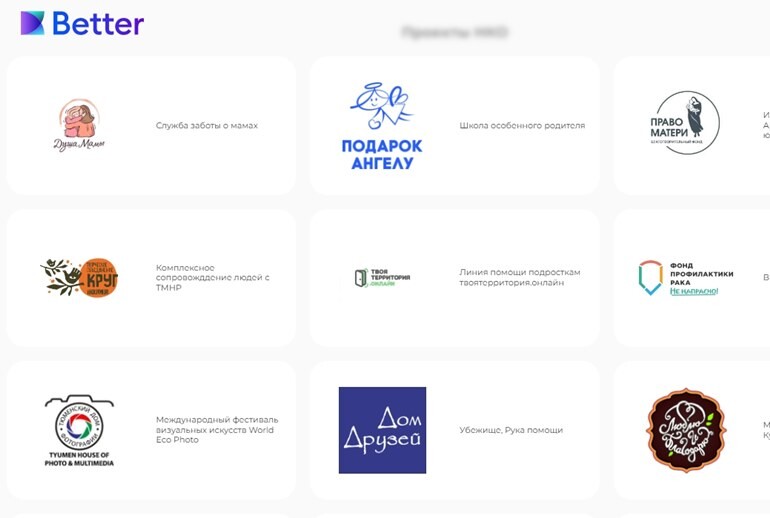Click the Better logo in header
Screen dimensions: 770x518
pyautogui.click(x=82, y=23)
